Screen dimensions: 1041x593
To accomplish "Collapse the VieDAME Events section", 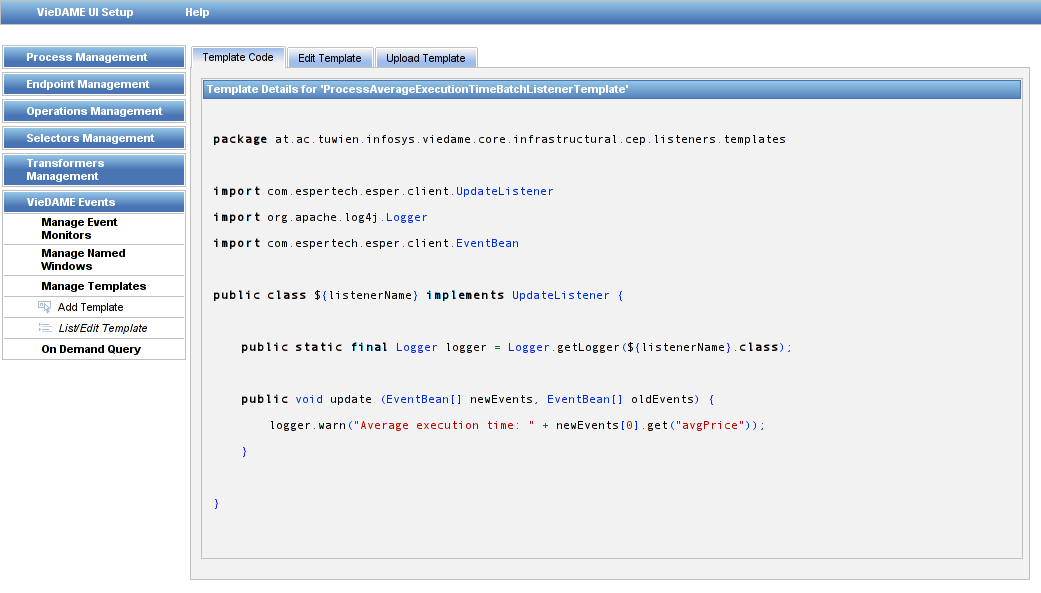I will (x=94, y=202).
